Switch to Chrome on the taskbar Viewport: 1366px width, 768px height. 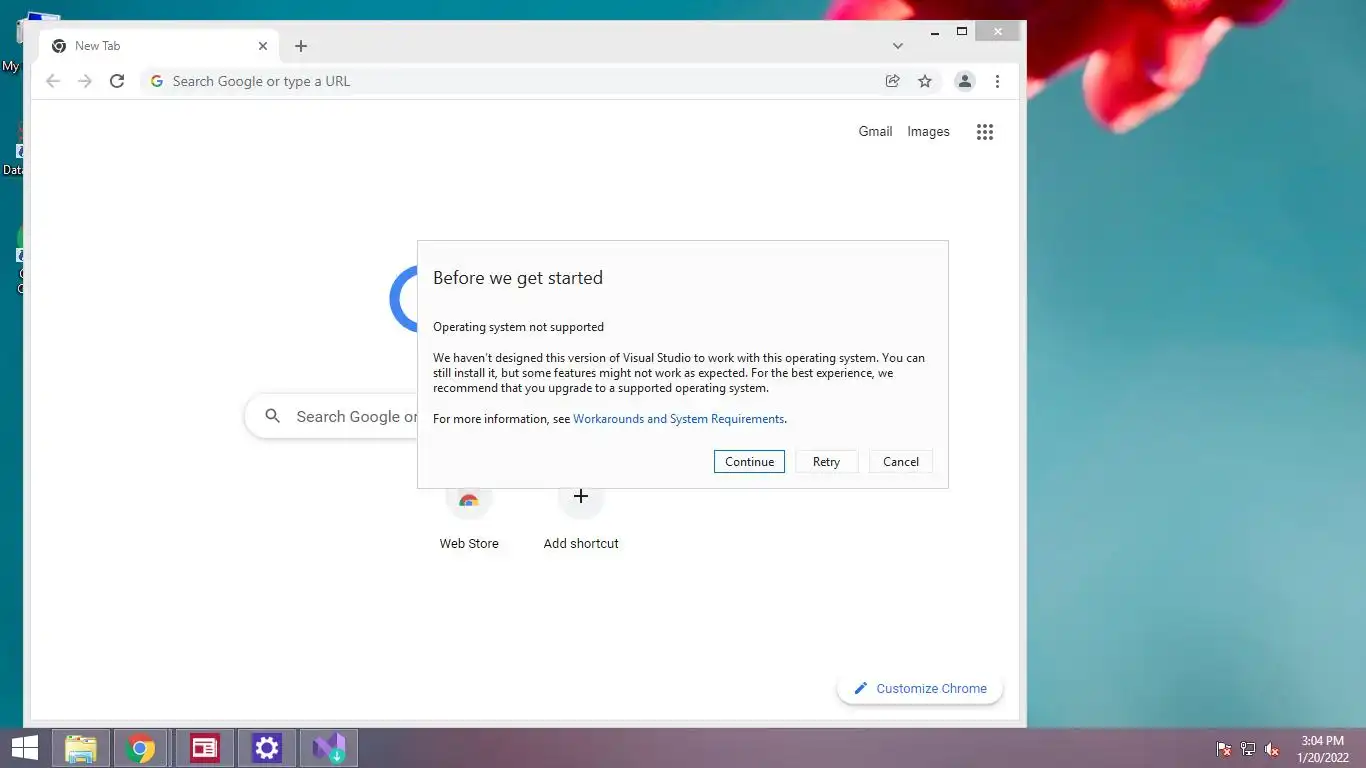pyautogui.click(x=141, y=748)
